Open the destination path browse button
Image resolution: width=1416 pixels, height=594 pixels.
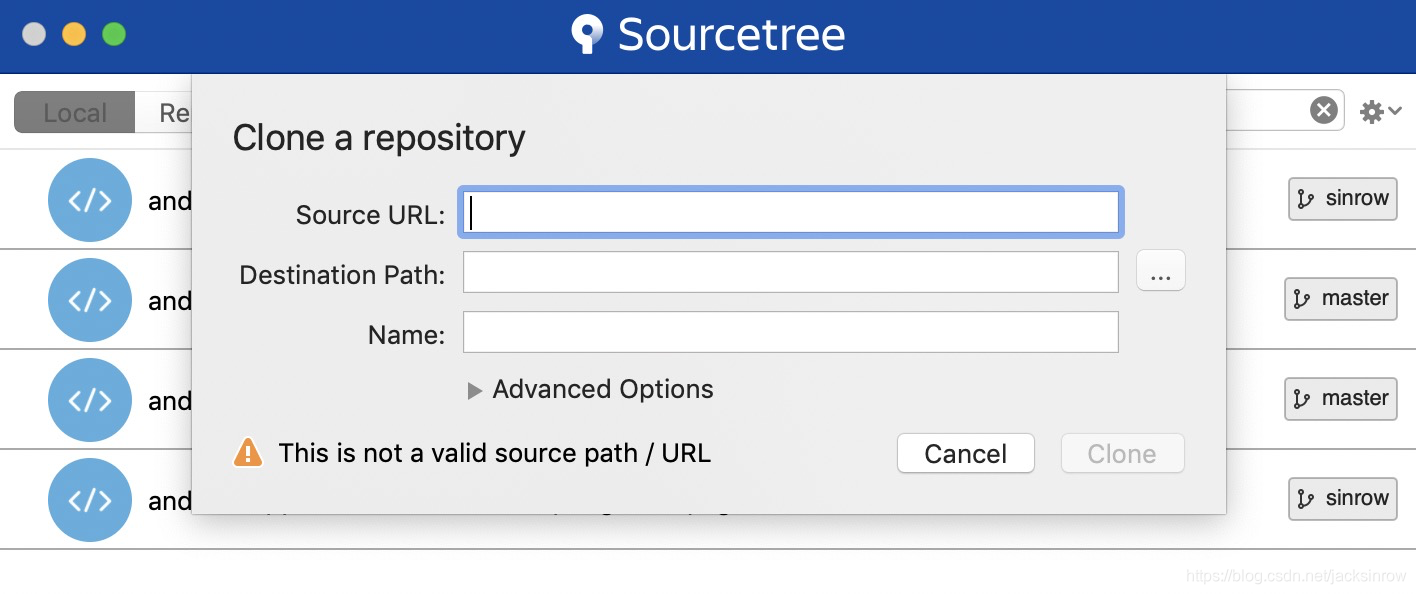point(1161,271)
